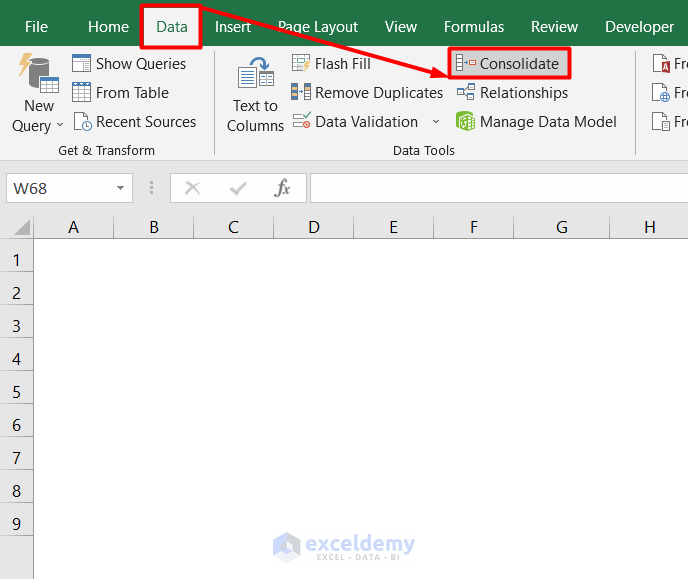688x579 pixels.
Task: Switch to the Insert tab
Action: (x=233, y=27)
